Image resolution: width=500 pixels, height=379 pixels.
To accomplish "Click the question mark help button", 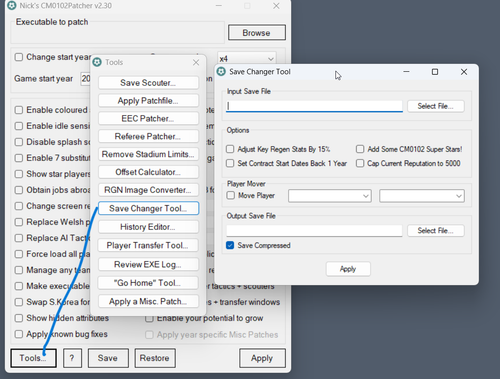I will [72, 358].
